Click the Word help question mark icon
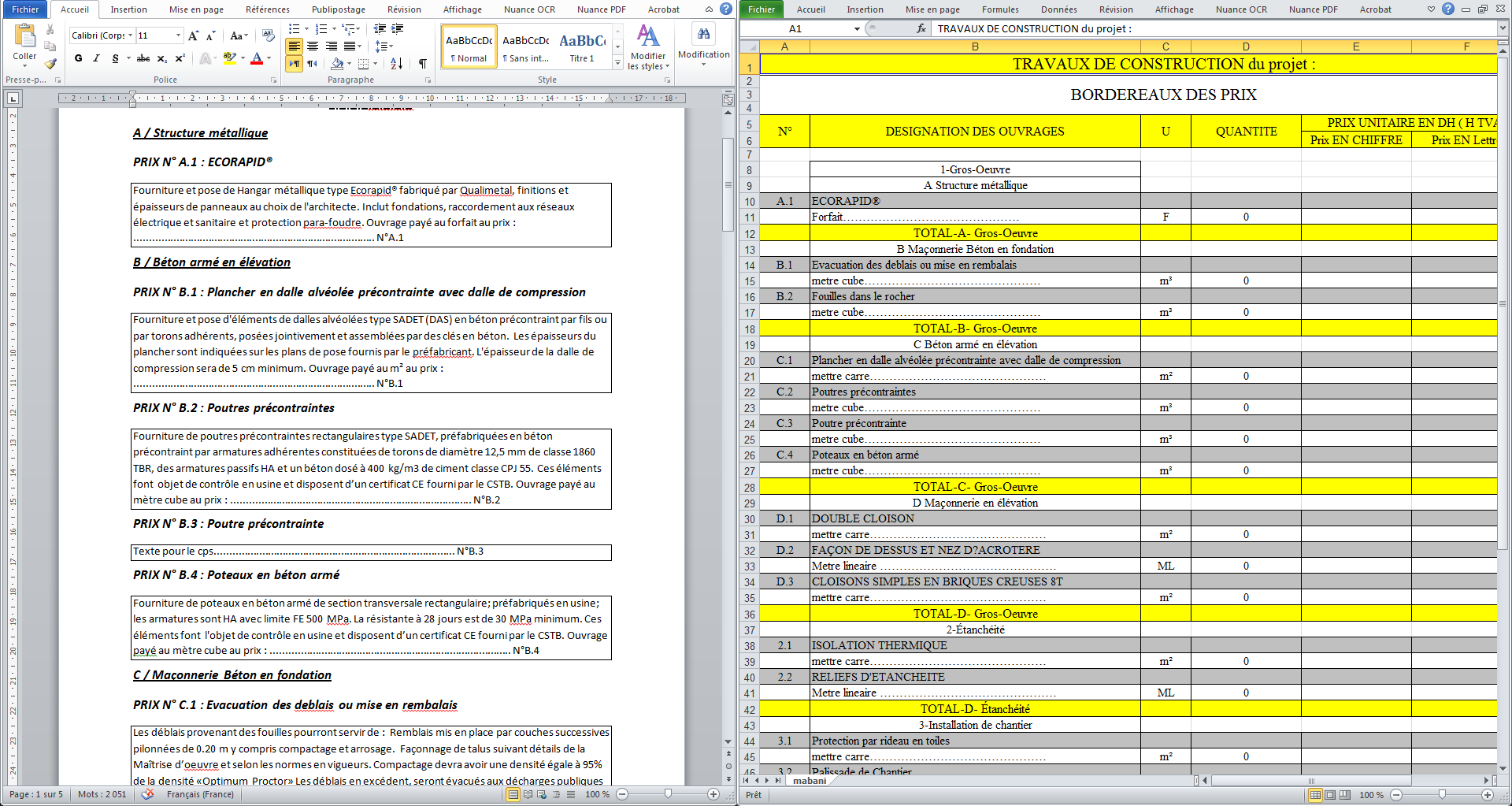Image resolution: width=1512 pixels, height=806 pixels. click(726, 9)
